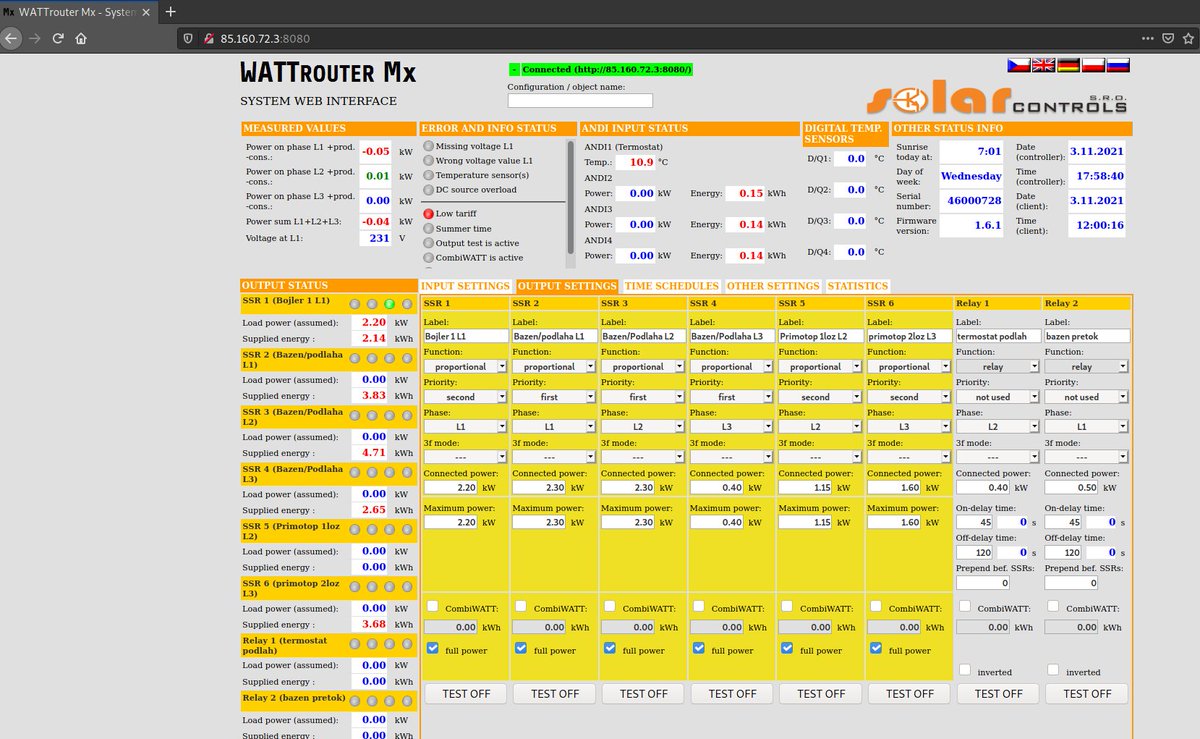The image size is (1200, 739).
Task: Open the Function dropdown for Relay 1
Action: click(998, 367)
